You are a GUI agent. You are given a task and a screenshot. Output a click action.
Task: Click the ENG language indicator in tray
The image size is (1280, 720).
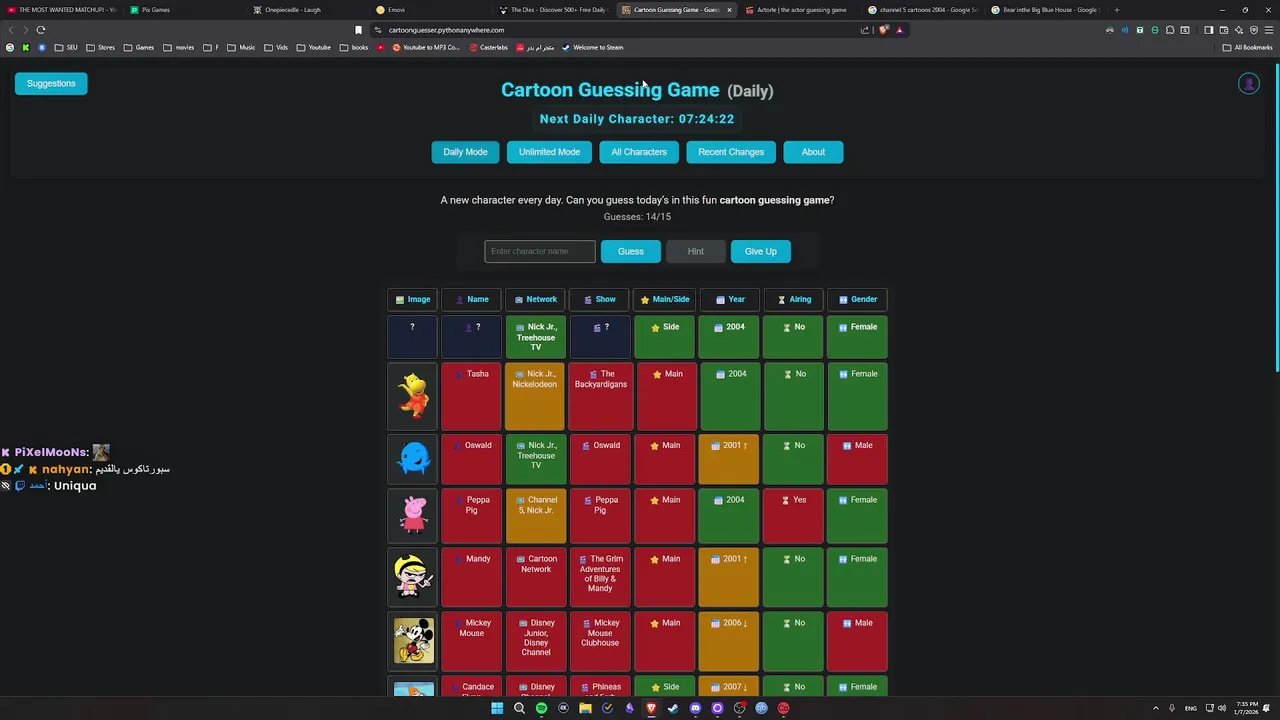coord(1190,708)
